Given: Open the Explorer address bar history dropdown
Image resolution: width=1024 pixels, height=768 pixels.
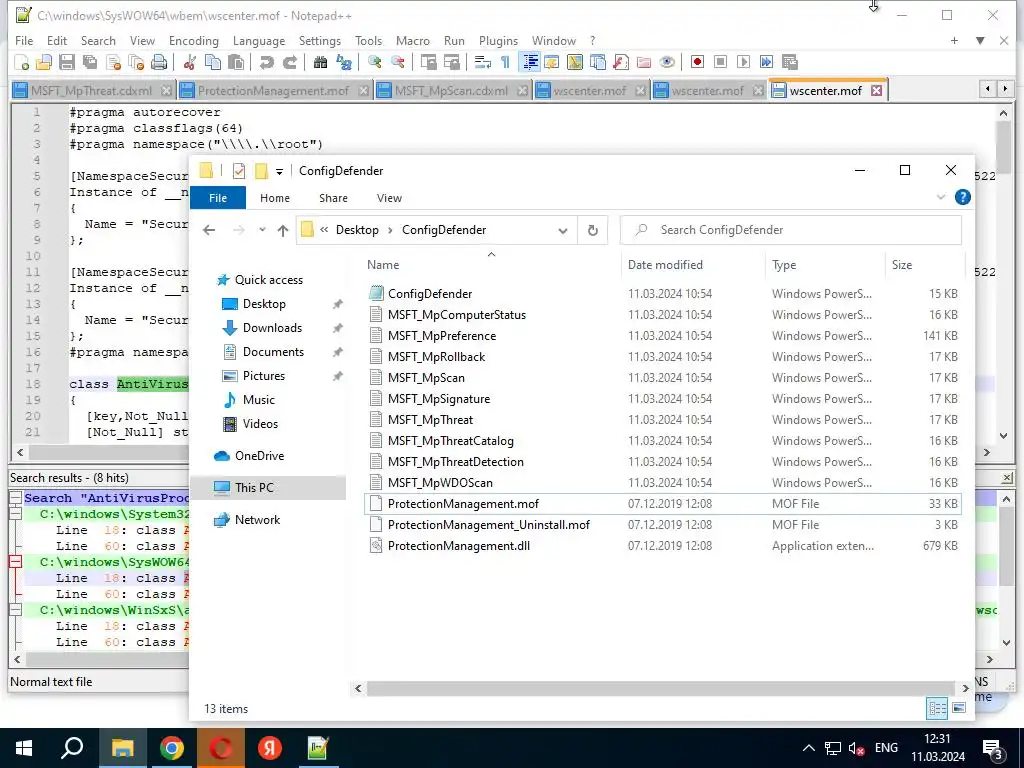Looking at the screenshot, I should click(563, 231).
